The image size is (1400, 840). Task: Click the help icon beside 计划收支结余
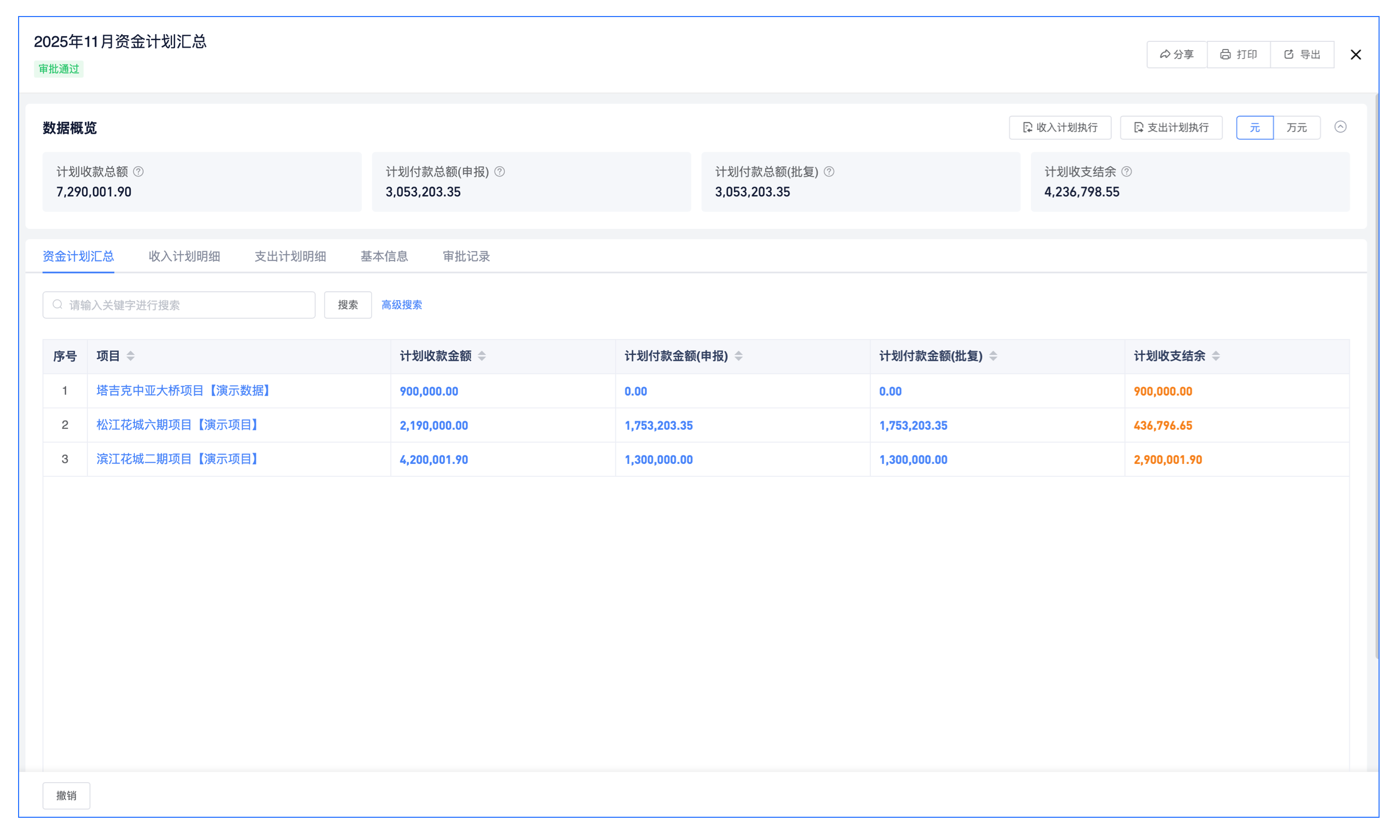point(1126,172)
